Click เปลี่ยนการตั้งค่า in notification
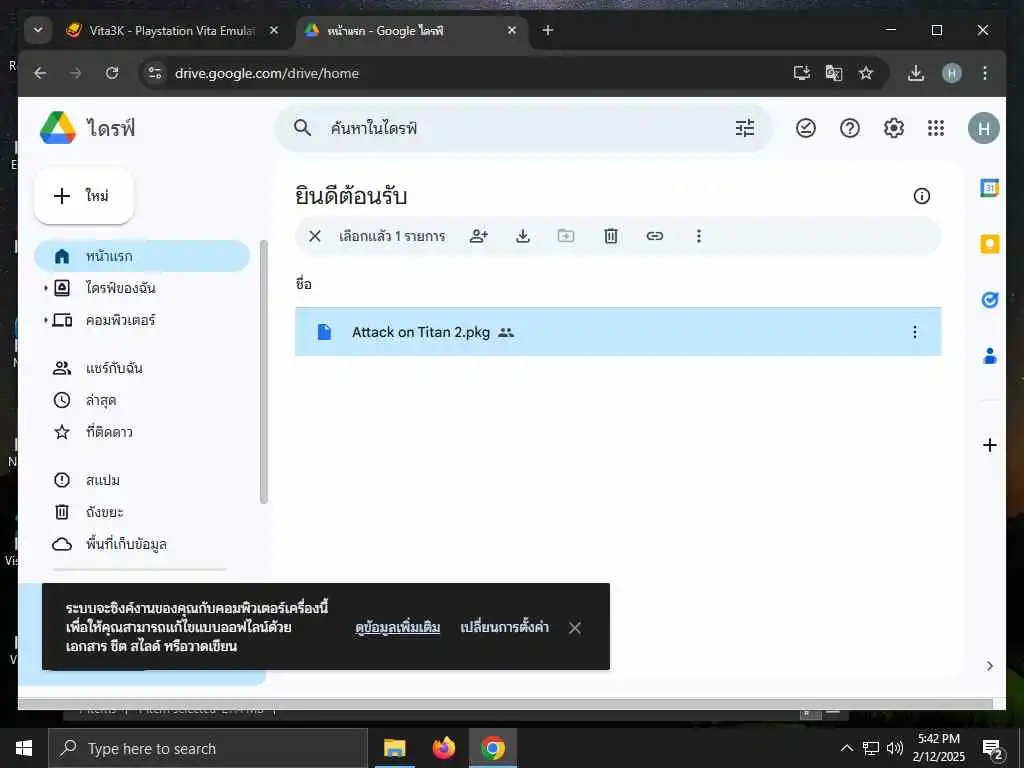This screenshot has height=768, width=1024. (x=504, y=628)
